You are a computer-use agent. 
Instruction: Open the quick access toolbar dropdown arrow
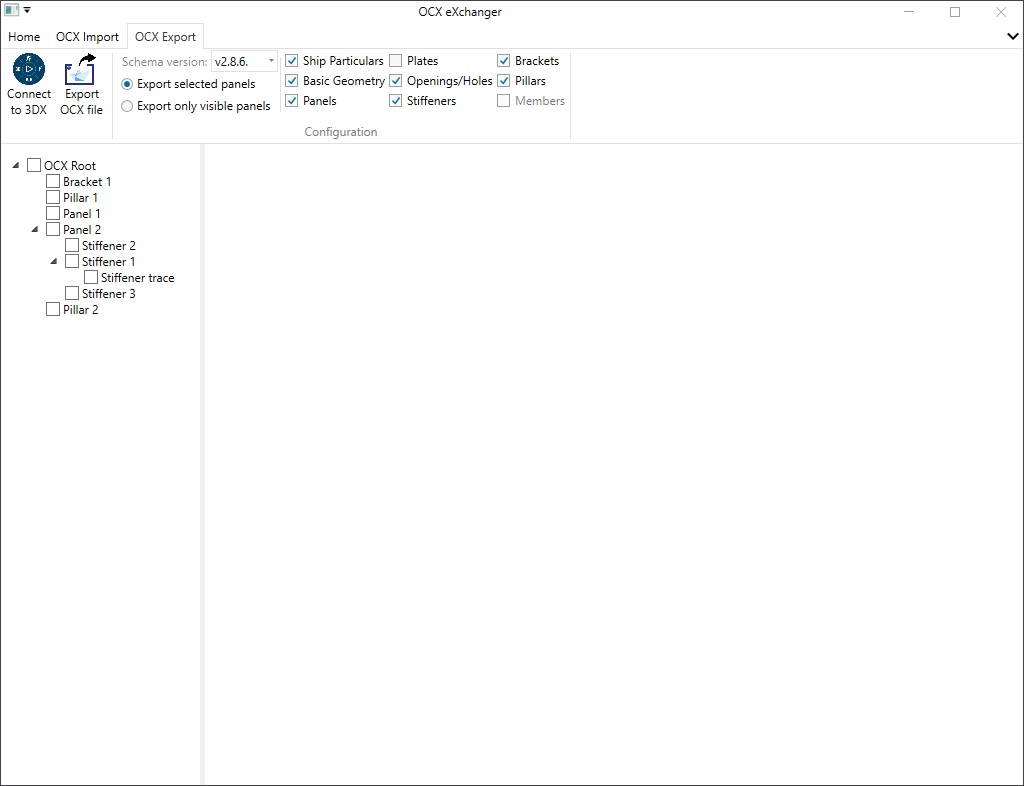(x=27, y=11)
